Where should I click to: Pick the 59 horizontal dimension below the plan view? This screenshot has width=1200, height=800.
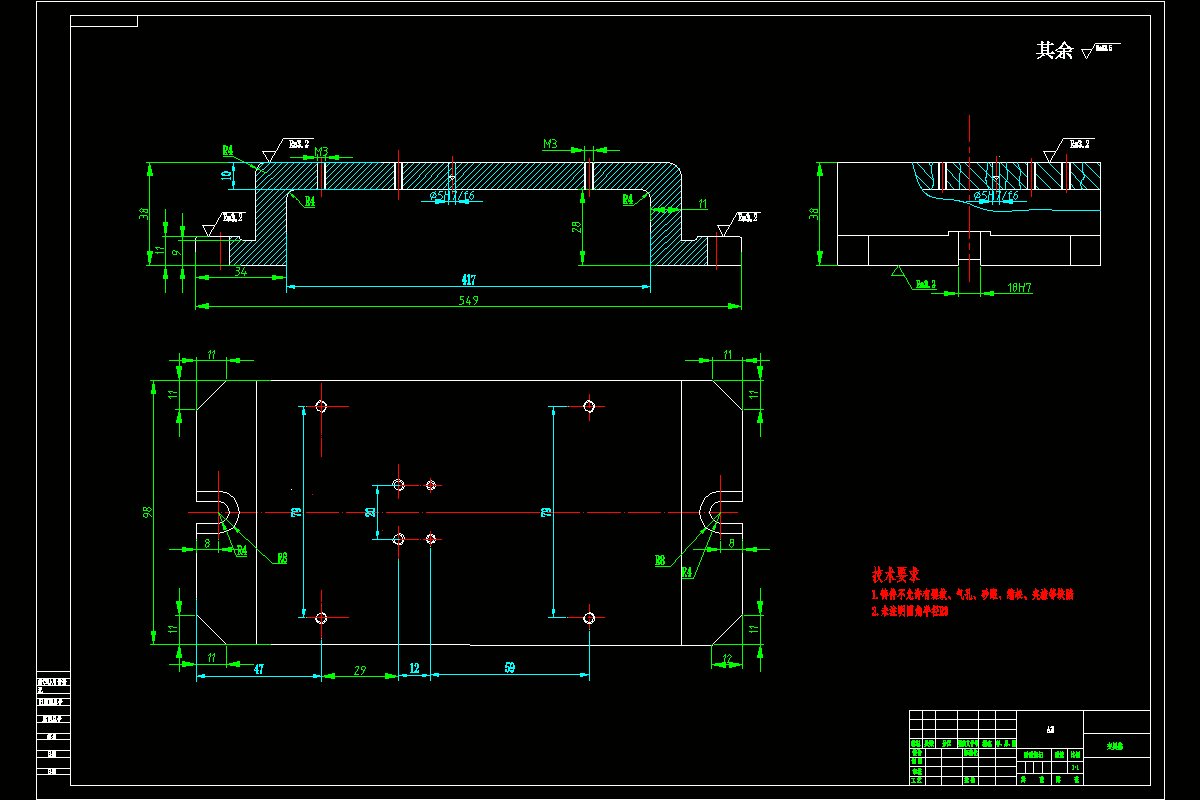(x=509, y=667)
